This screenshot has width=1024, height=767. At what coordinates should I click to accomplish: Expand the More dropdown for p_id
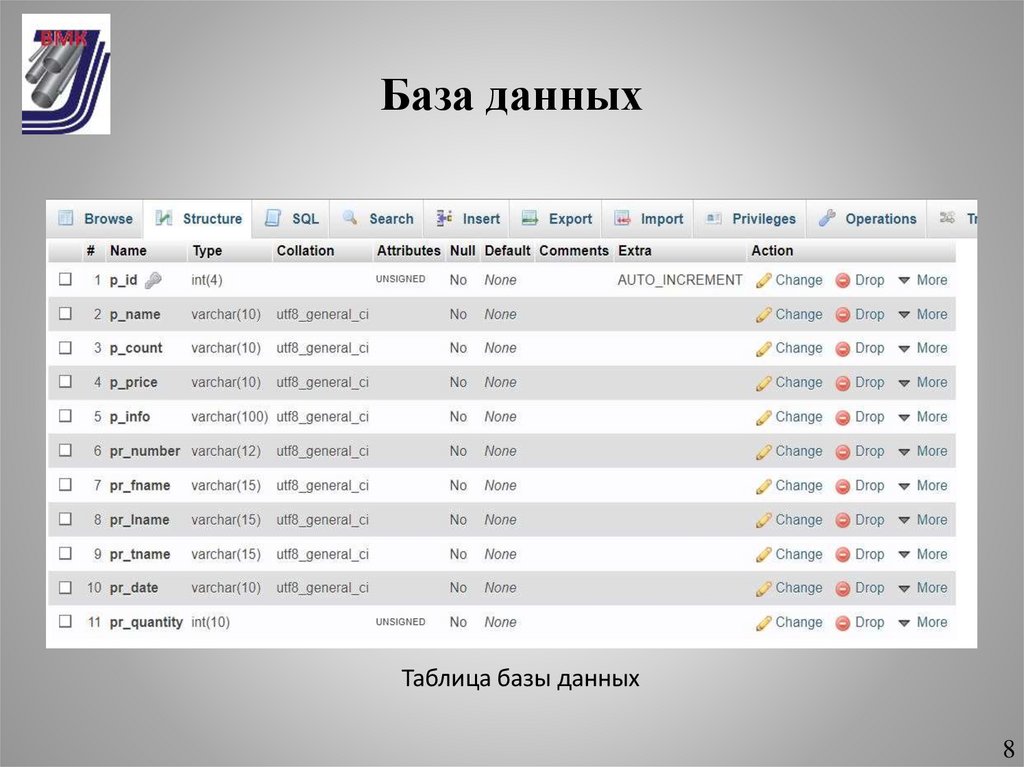pos(930,280)
